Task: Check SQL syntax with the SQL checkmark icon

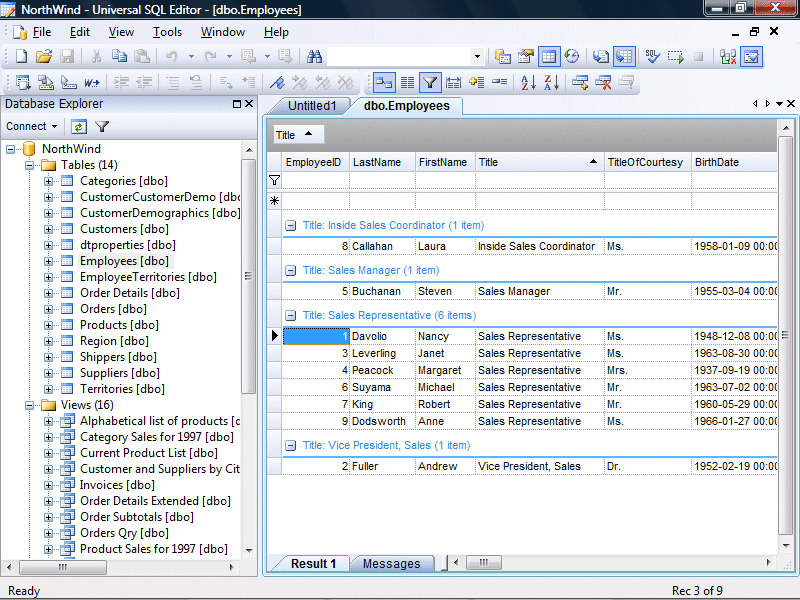Action: click(x=652, y=57)
